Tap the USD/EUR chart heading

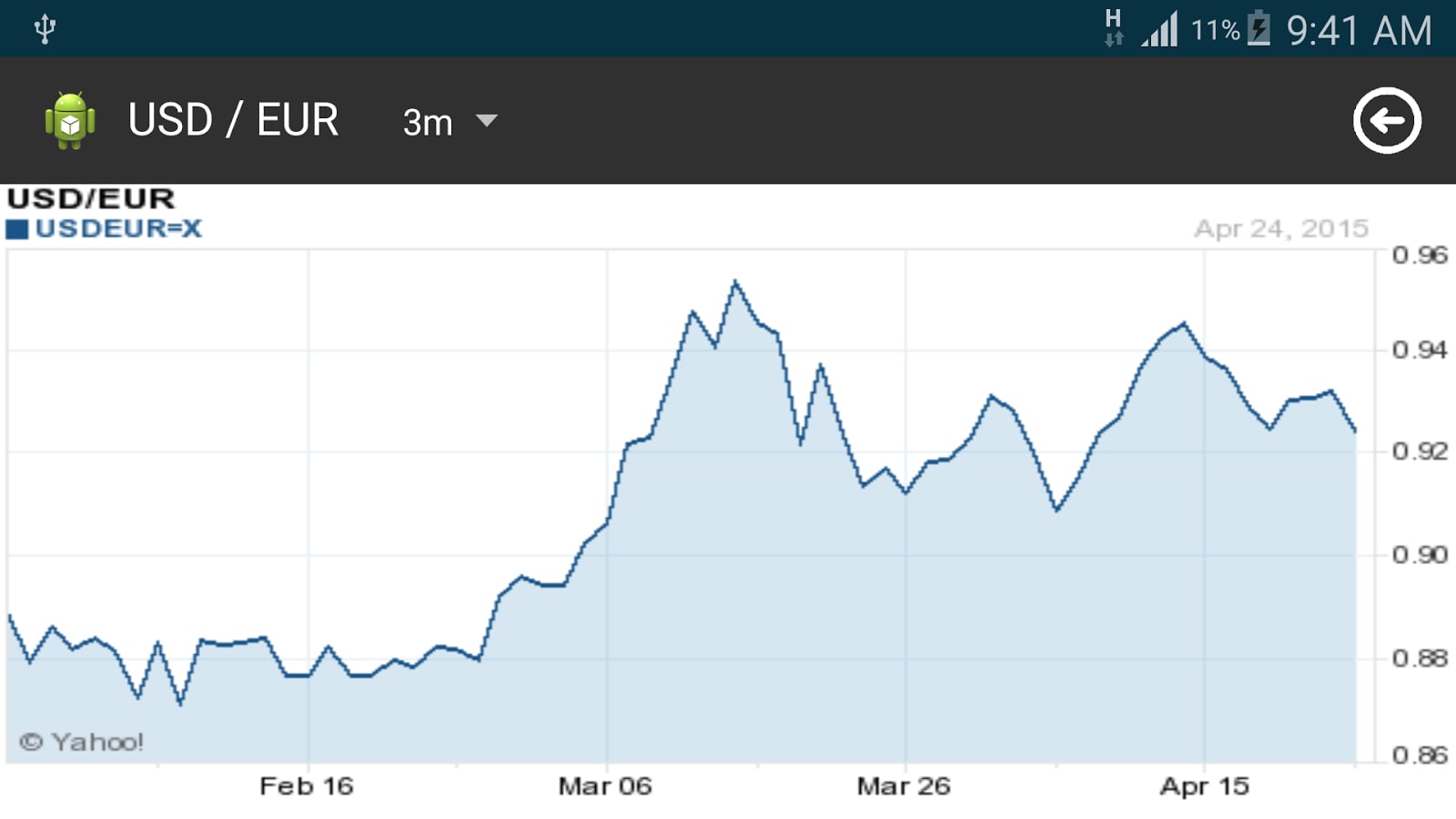click(91, 198)
